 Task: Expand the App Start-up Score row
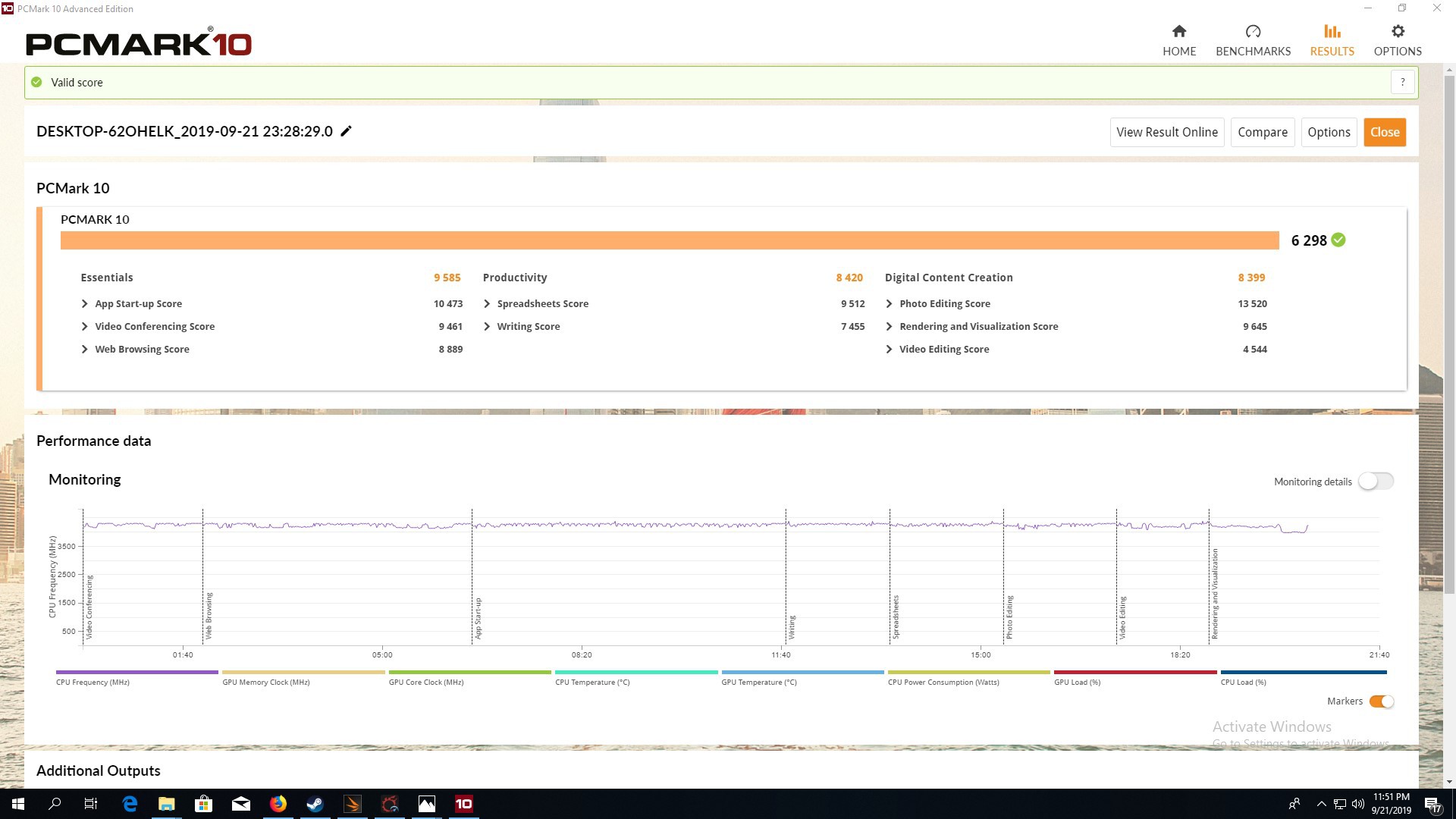coord(85,303)
